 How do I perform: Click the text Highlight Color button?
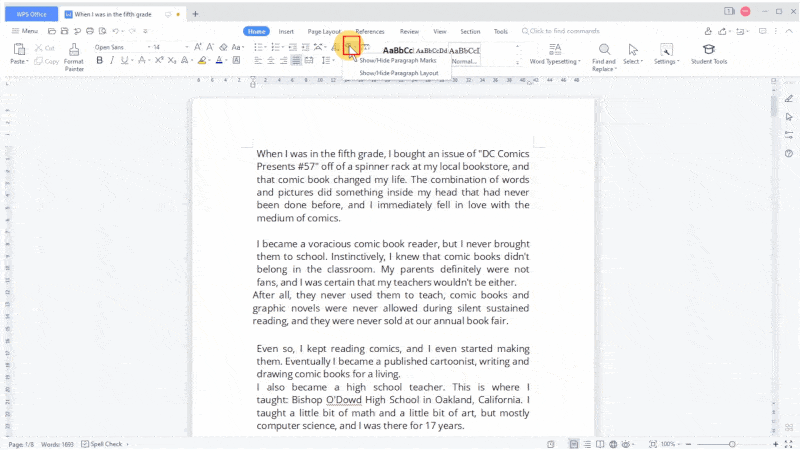pos(202,60)
